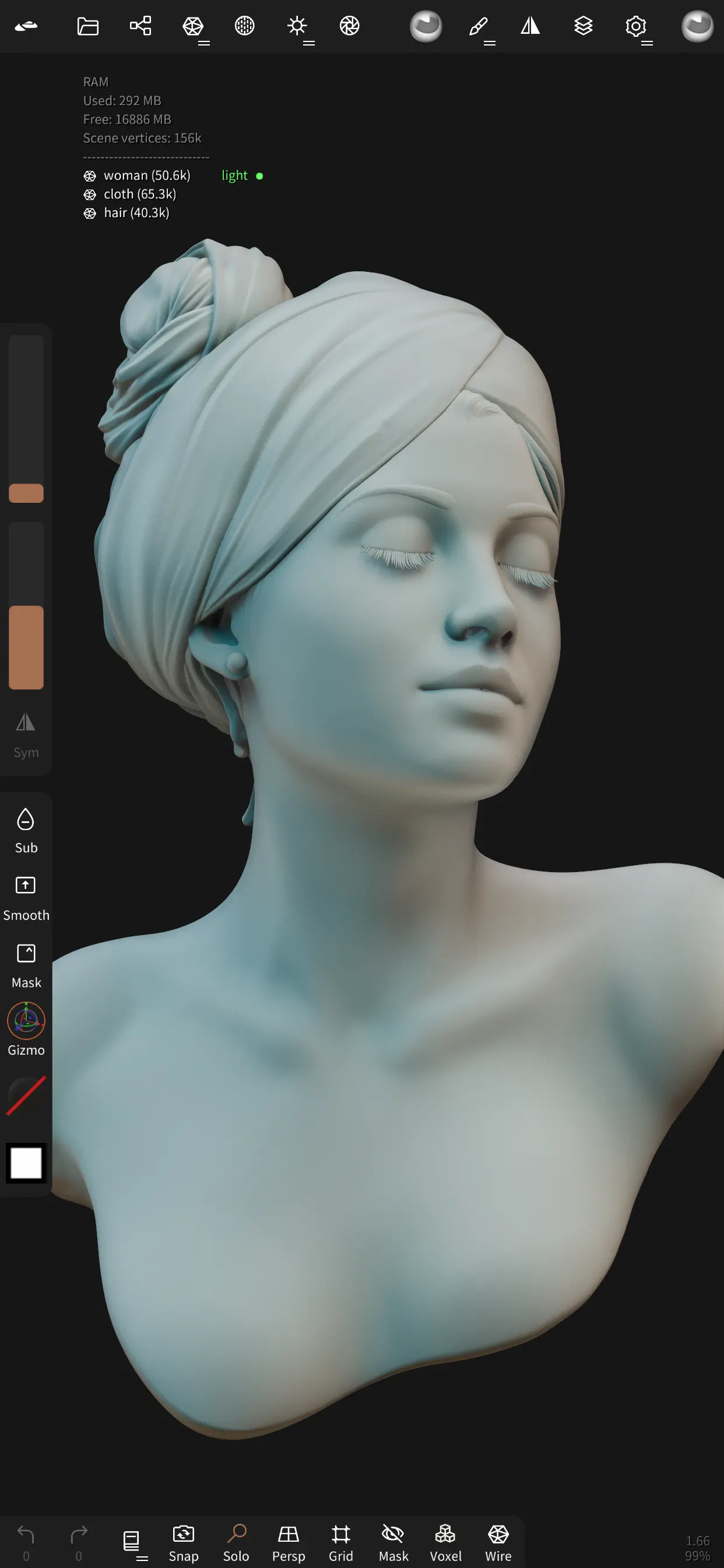This screenshot has height=1568, width=724.
Task: Toggle Mask visibility in bottom bar
Action: [x=393, y=1543]
